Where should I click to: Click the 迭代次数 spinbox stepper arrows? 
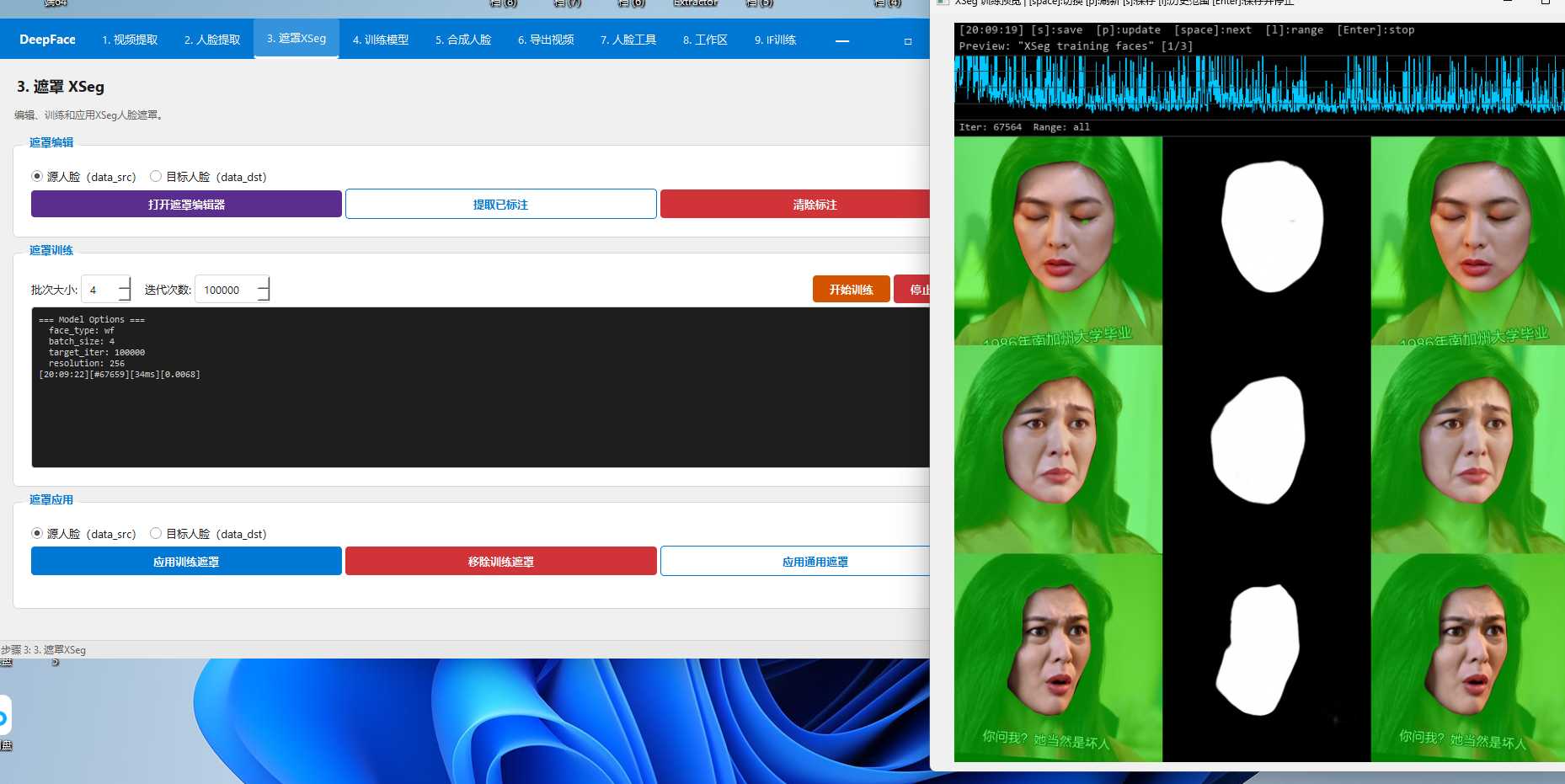tap(263, 290)
